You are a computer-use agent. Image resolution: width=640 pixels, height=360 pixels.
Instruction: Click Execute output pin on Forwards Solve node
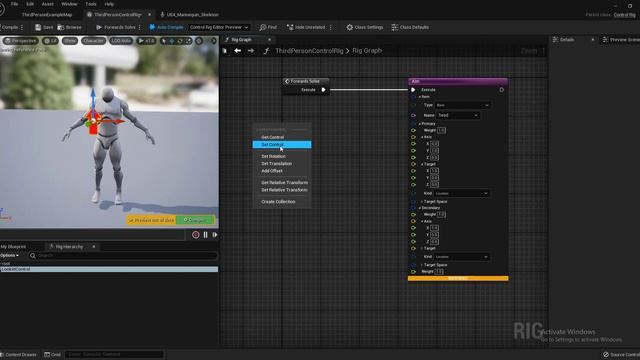tap(323, 90)
